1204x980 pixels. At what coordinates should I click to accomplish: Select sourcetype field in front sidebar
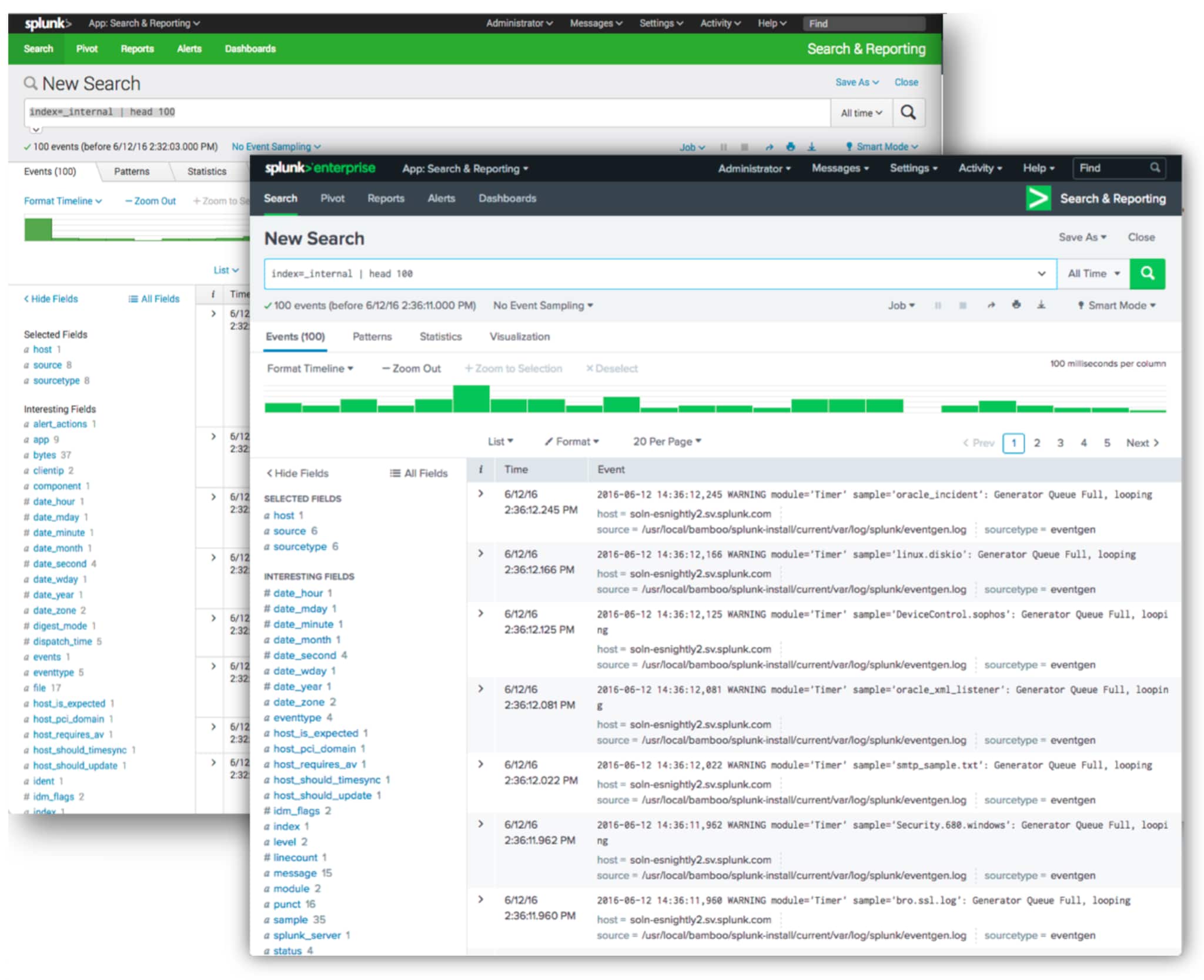tap(300, 546)
